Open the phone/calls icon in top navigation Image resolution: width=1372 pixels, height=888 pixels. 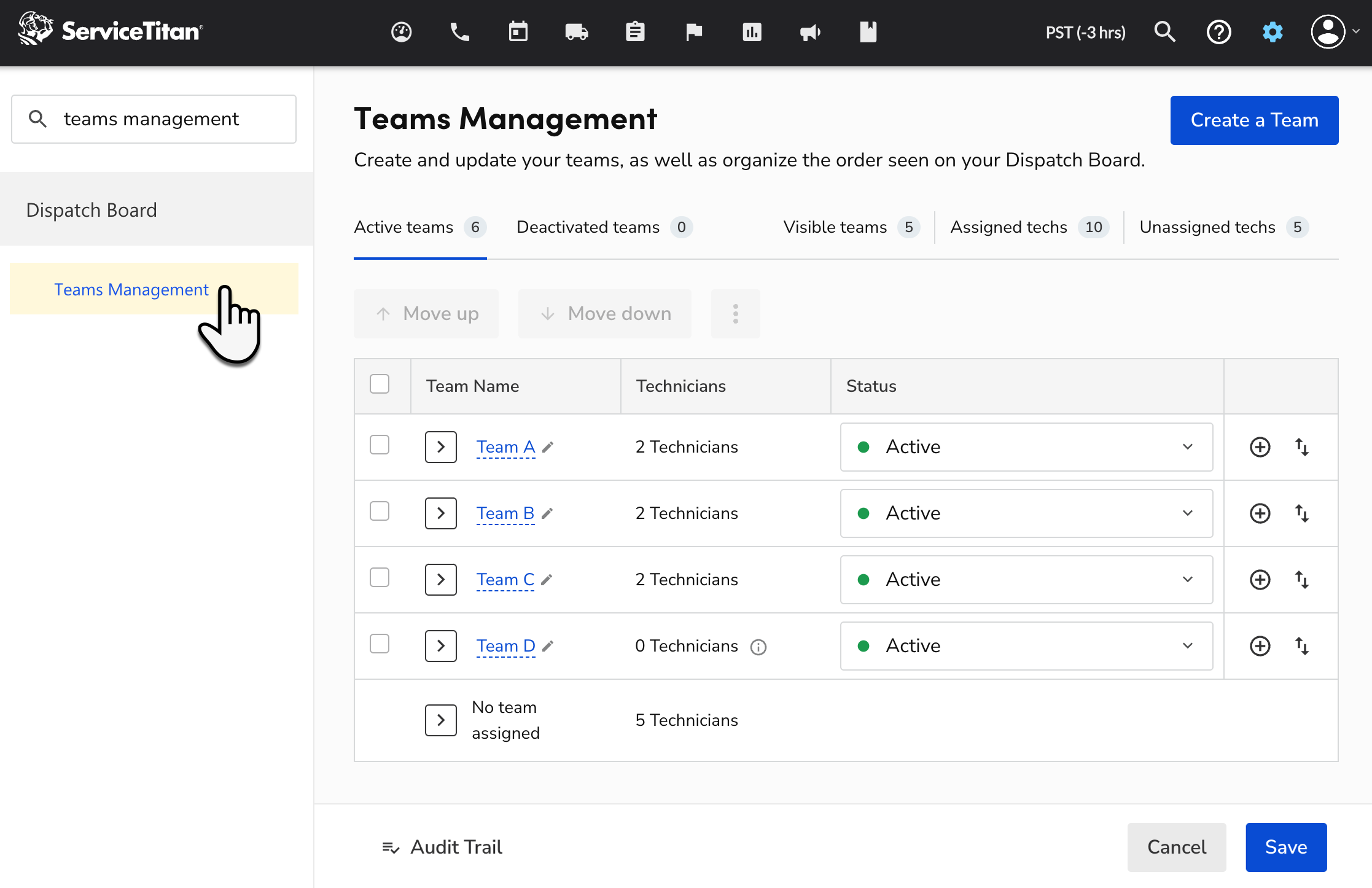click(x=459, y=32)
